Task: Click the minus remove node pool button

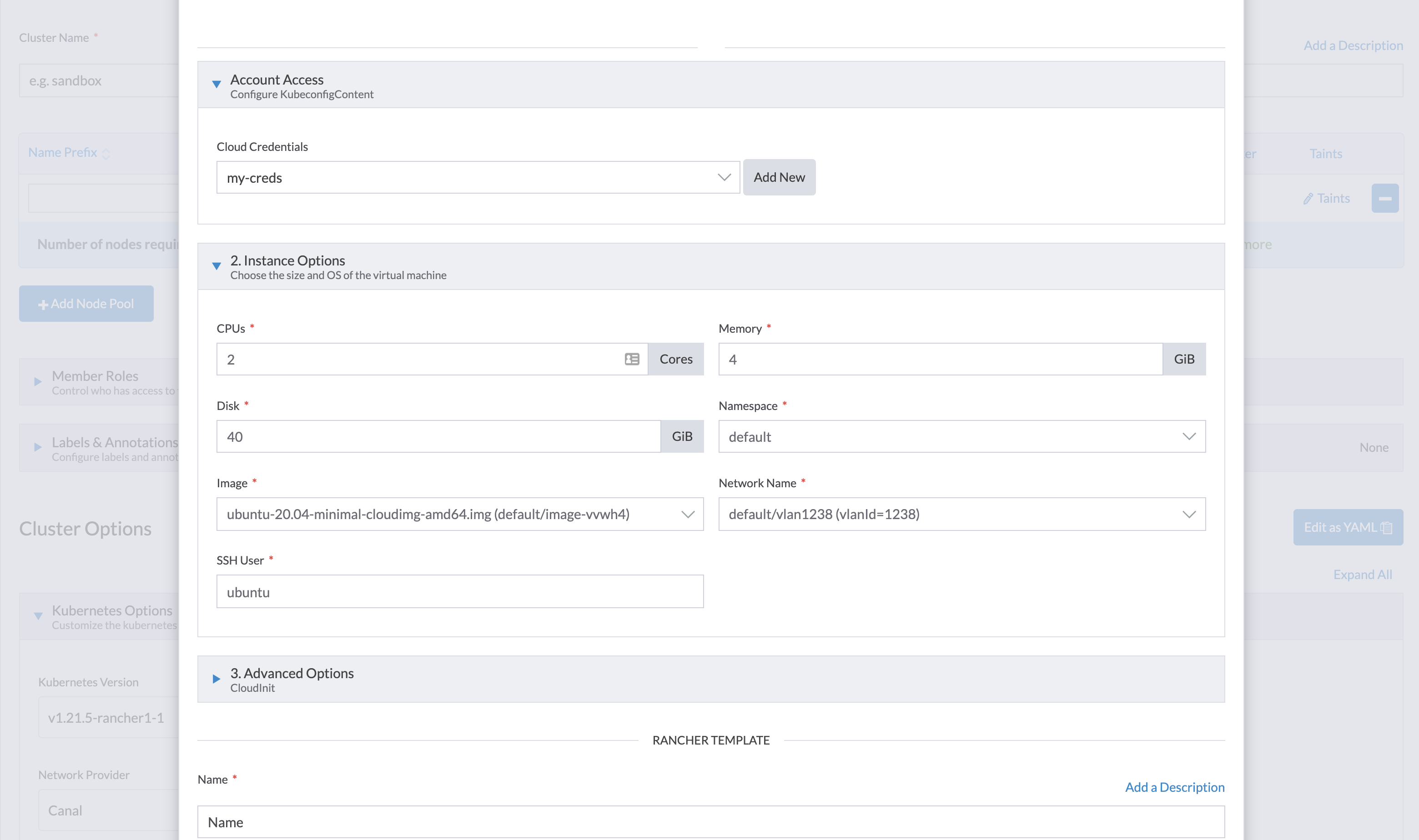Action: 1385,198
